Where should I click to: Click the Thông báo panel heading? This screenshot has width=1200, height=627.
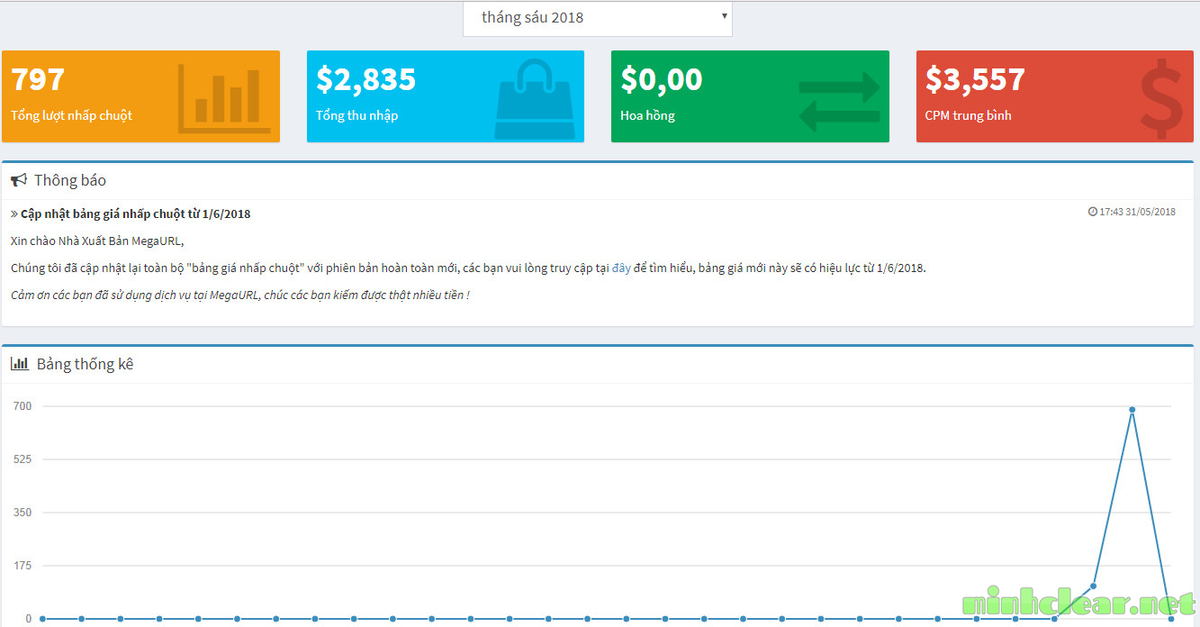pyautogui.click(x=70, y=181)
